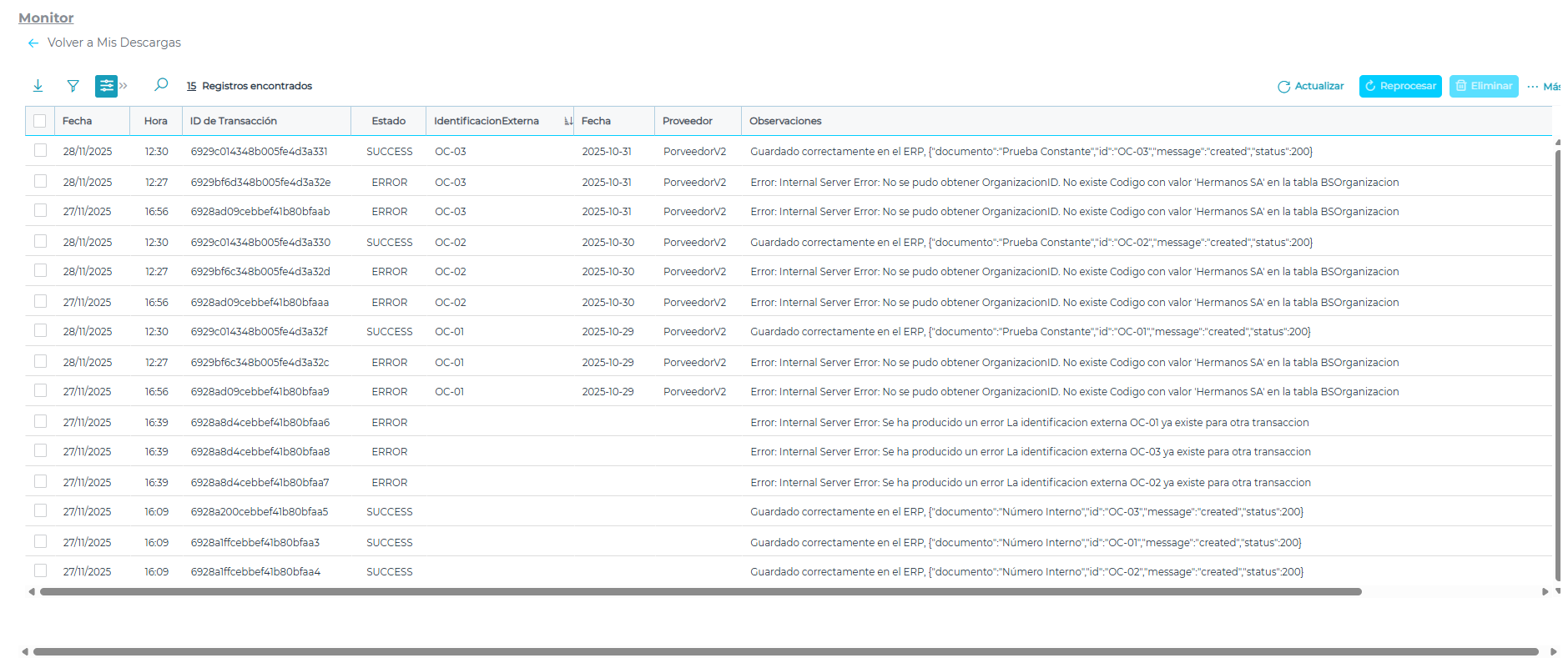Screen dimensions: 1568x658
Task: Open the filter funnel icon
Action: click(73, 86)
